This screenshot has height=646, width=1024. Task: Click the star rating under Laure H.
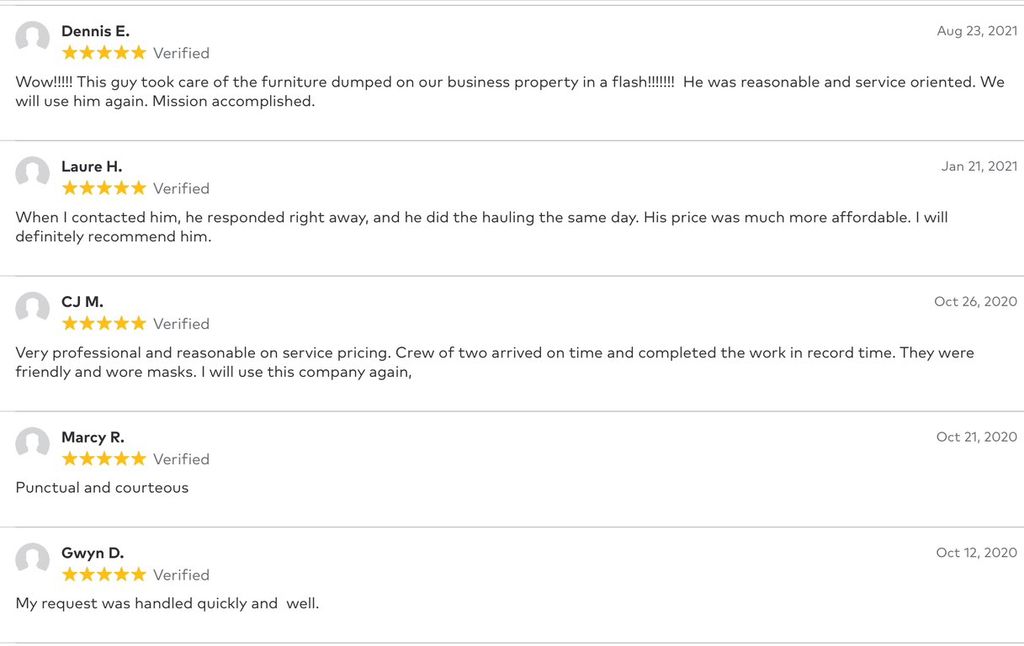pyautogui.click(x=104, y=188)
